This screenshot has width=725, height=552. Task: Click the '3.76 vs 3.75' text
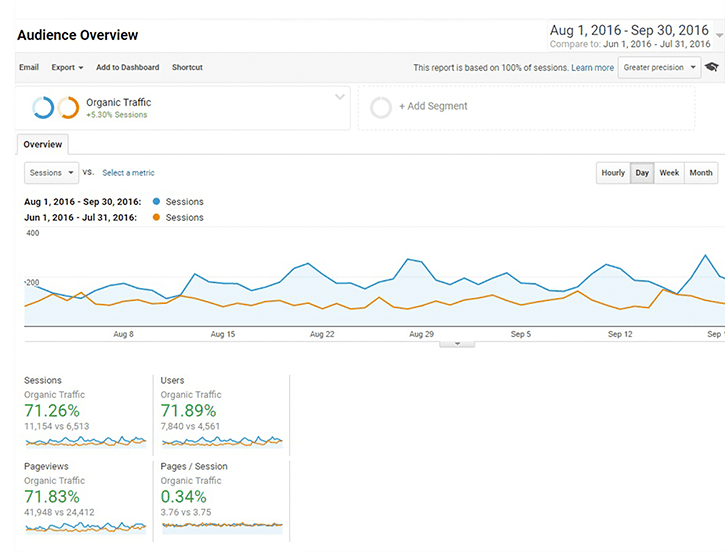[185, 512]
